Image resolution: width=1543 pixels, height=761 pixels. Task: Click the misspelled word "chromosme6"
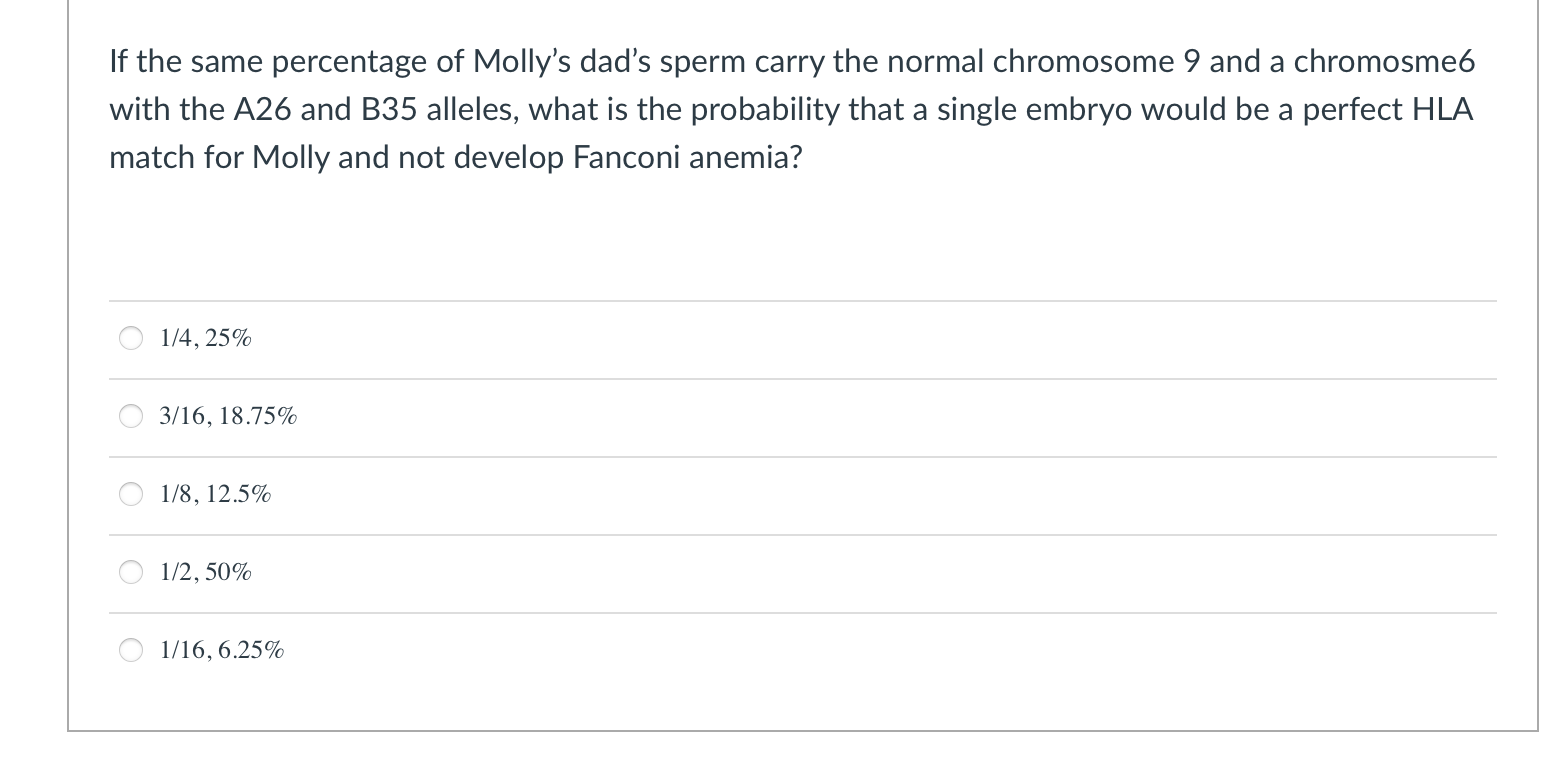pyautogui.click(x=1385, y=62)
